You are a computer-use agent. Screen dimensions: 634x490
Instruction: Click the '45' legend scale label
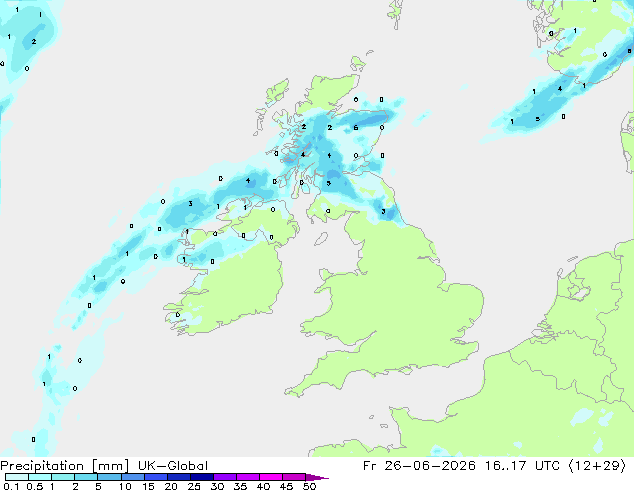tap(286, 486)
